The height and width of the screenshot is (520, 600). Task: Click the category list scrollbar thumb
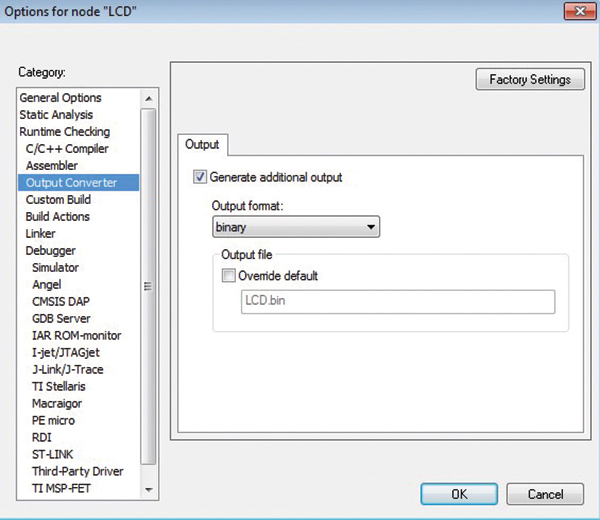(148, 285)
